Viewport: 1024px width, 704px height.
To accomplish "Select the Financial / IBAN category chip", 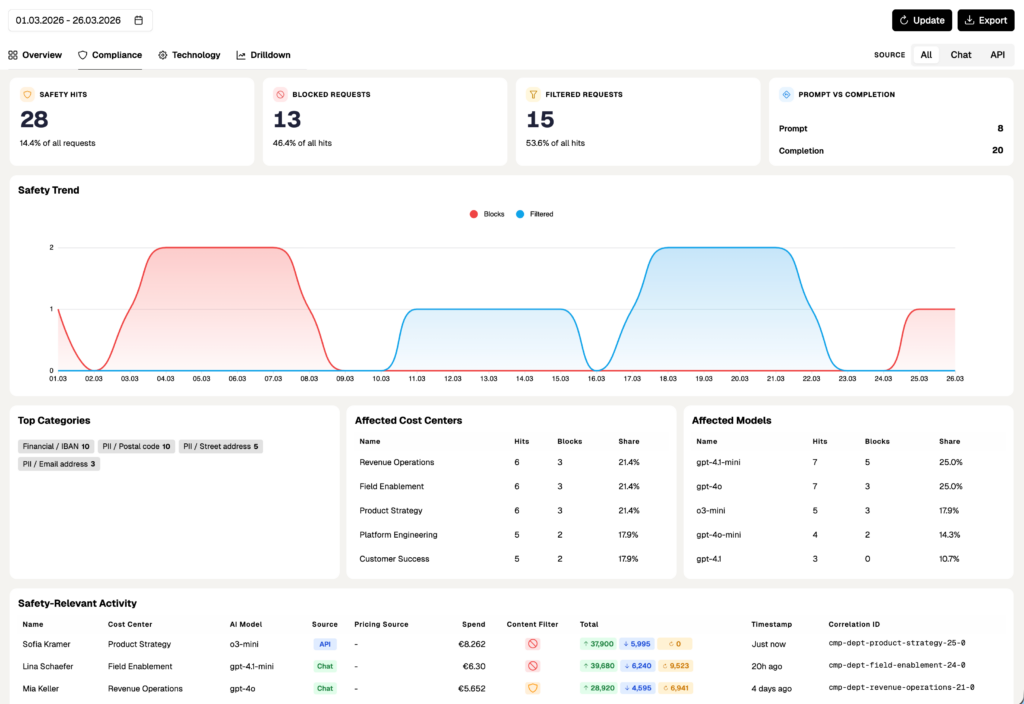I will coord(53,445).
